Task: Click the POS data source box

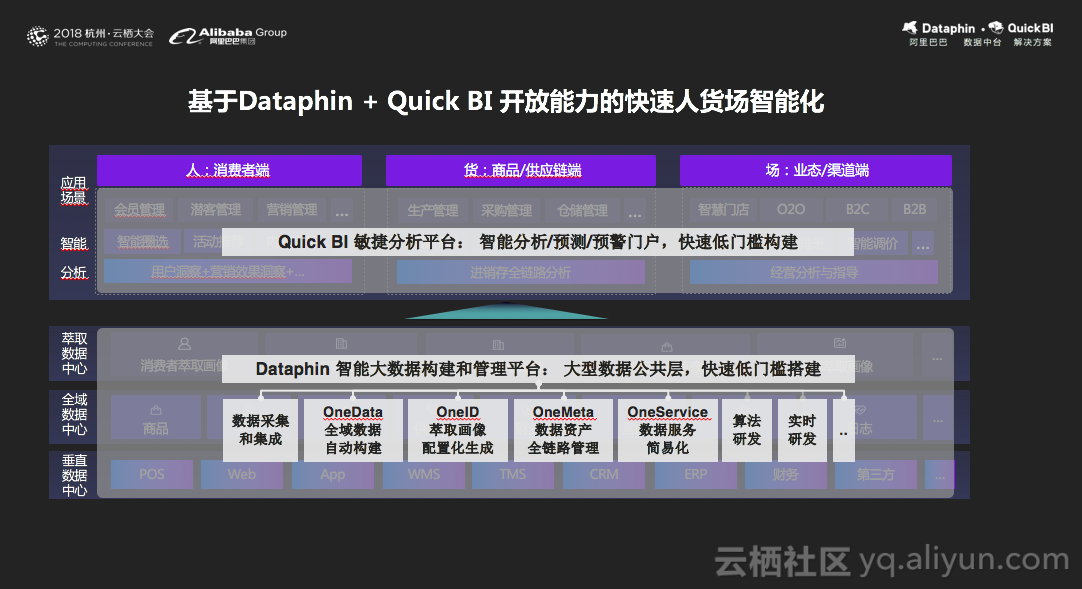Action: click(x=152, y=475)
